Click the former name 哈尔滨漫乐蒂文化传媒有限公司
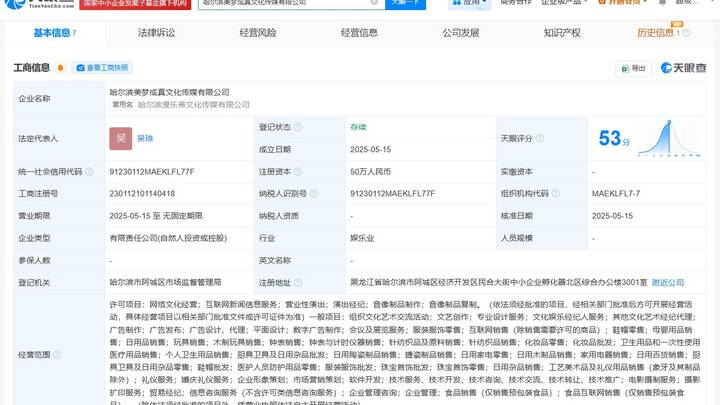The image size is (720, 405). click(194, 105)
